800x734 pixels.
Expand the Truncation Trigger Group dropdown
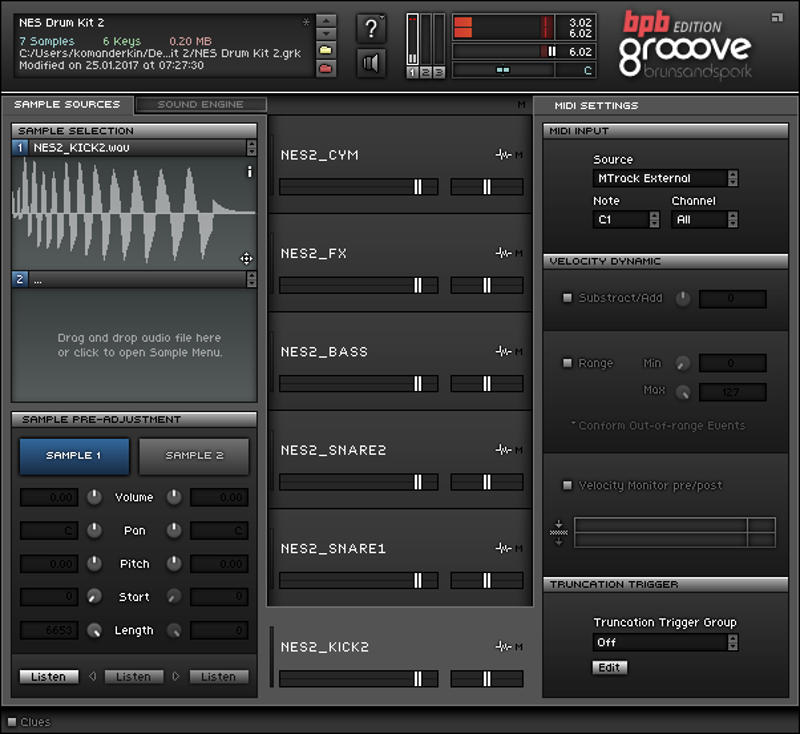pyautogui.click(x=665, y=642)
